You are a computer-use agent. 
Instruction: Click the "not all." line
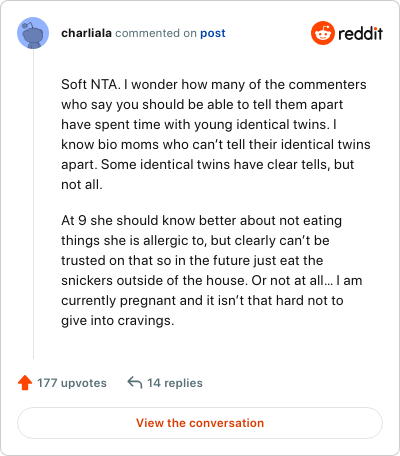(82, 184)
